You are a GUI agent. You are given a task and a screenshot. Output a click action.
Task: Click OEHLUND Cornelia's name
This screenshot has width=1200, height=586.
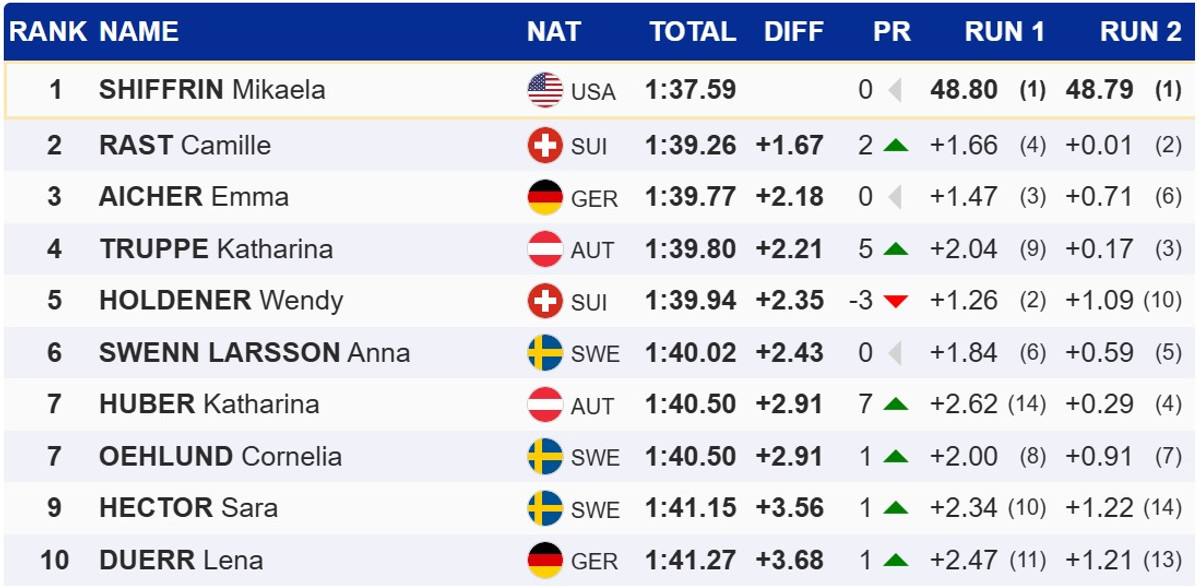(x=220, y=457)
